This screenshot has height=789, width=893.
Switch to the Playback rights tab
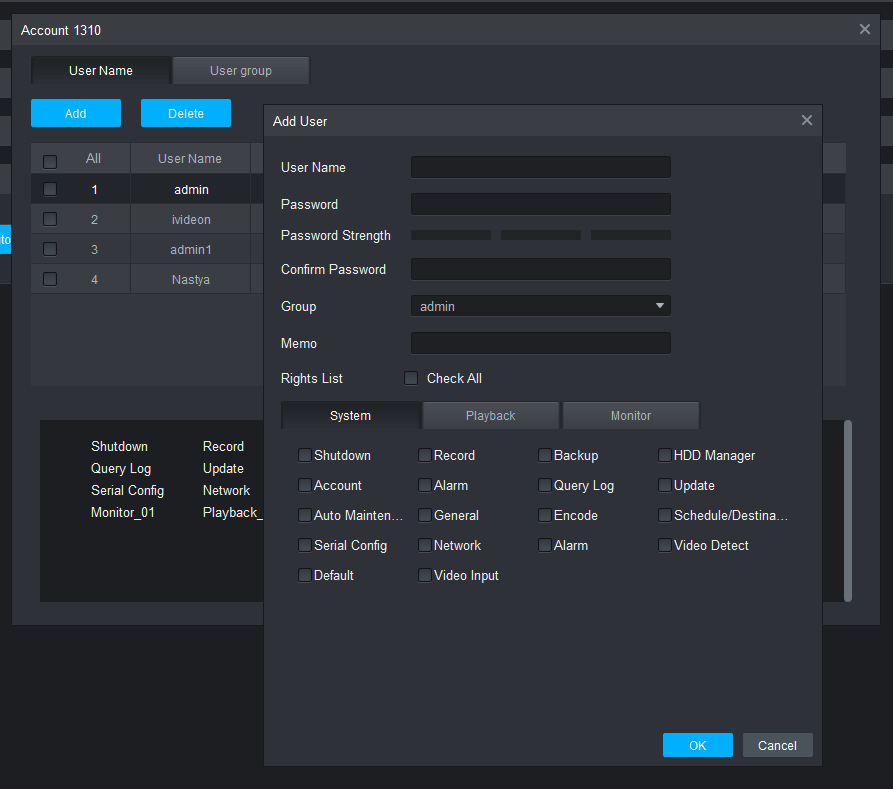(x=490, y=415)
